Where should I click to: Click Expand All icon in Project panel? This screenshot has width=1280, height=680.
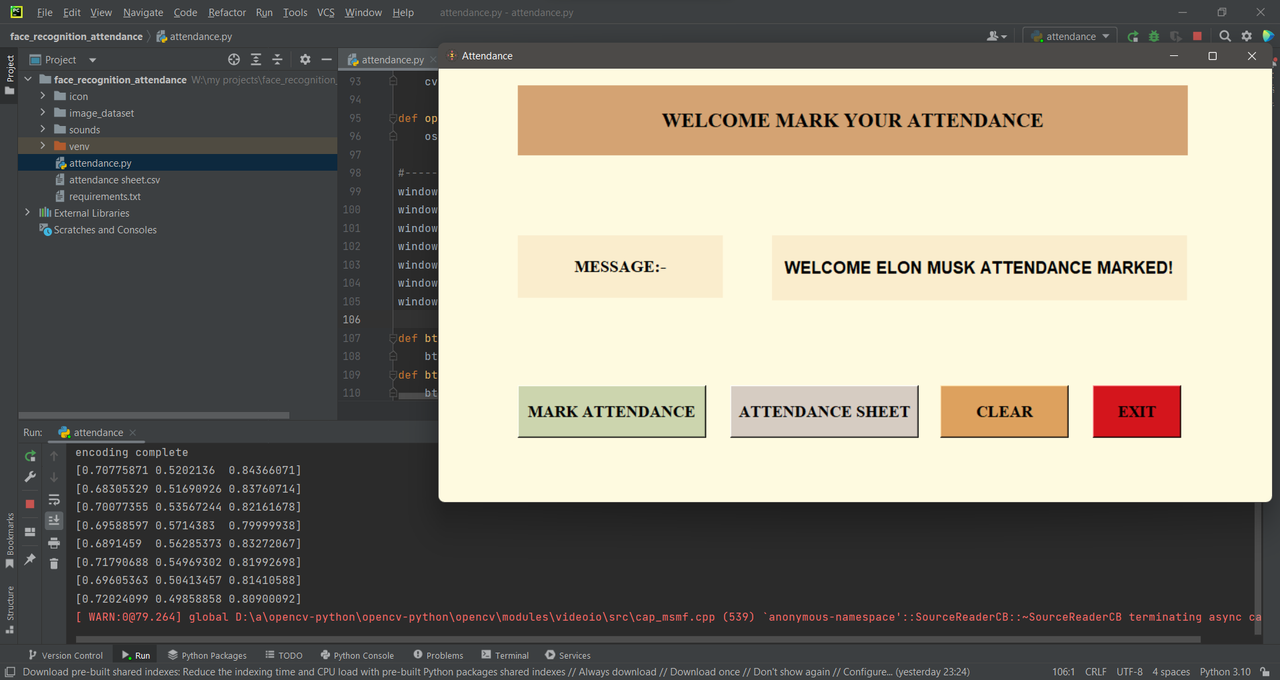(x=256, y=60)
